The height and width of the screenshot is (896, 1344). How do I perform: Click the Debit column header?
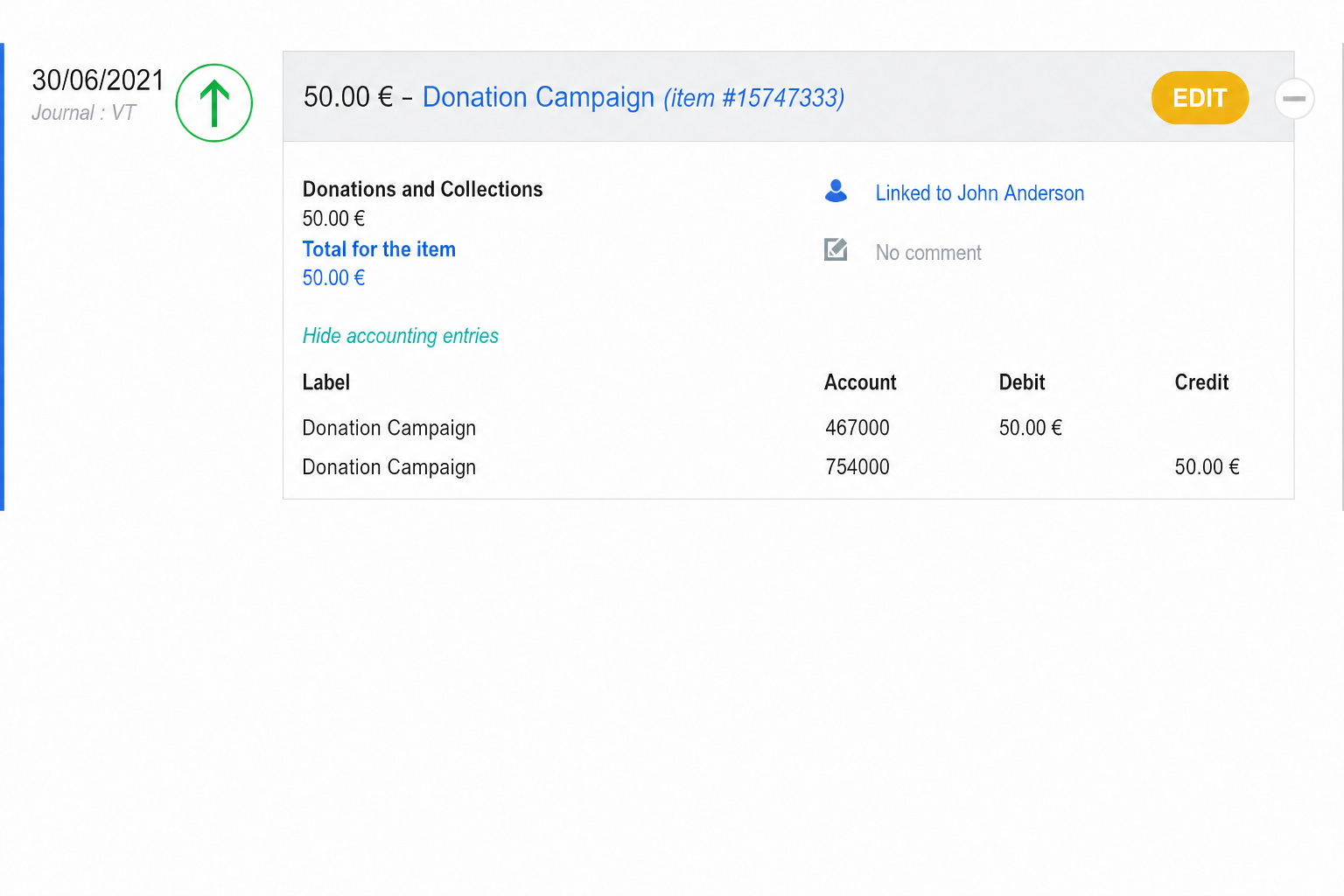coord(1022,382)
